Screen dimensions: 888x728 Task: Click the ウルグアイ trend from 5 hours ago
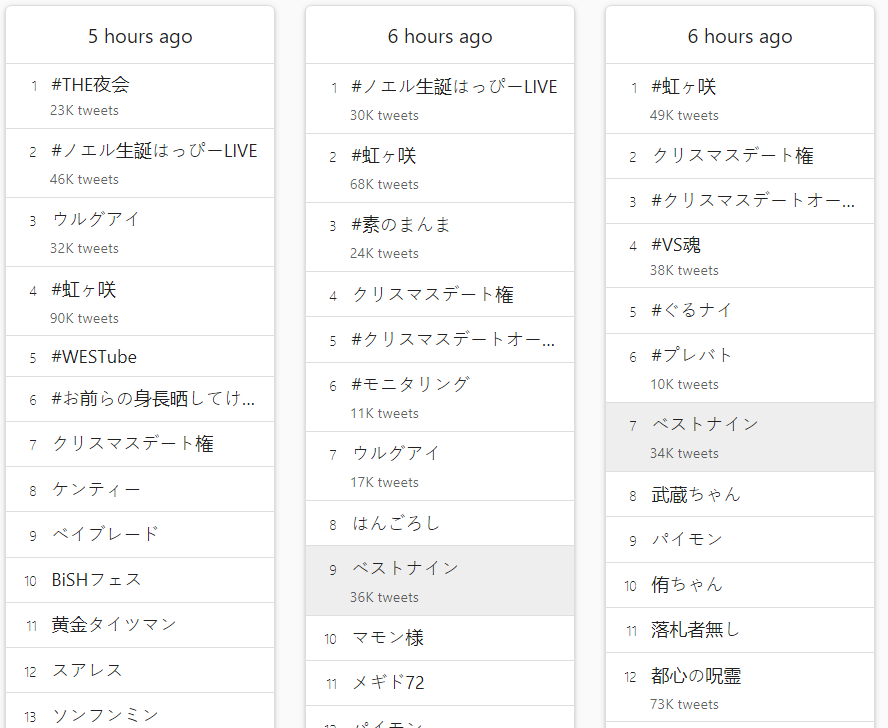pos(95,219)
